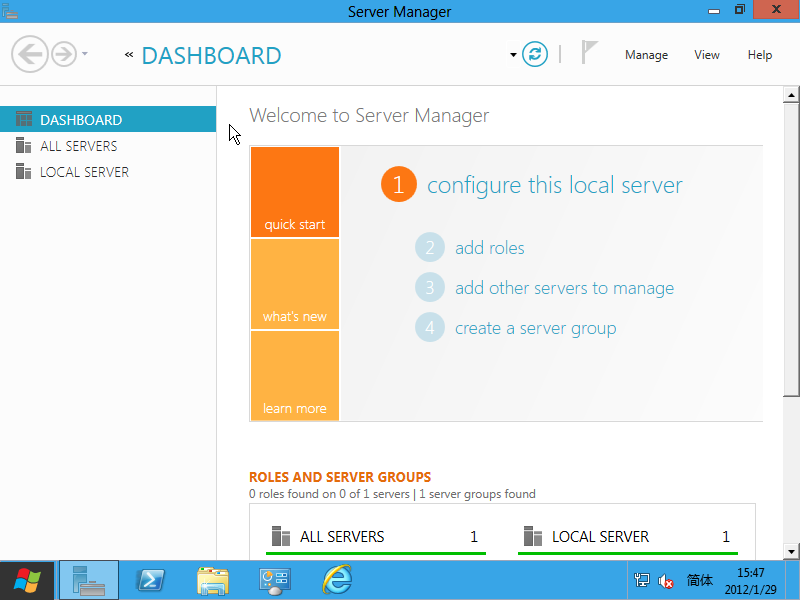Open the navigation history dropdown arrow
Screen dimensions: 800x600
85,53
